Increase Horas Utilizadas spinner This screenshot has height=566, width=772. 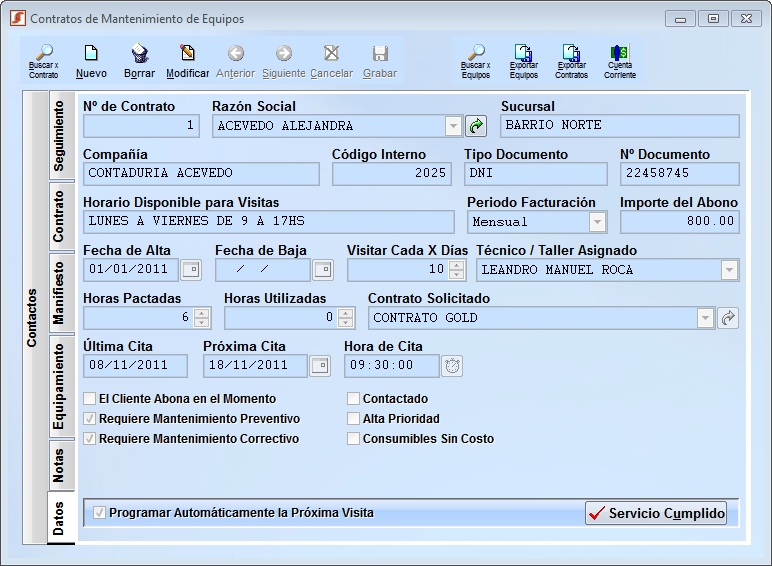pyautogui.click(x=346, y=313)
